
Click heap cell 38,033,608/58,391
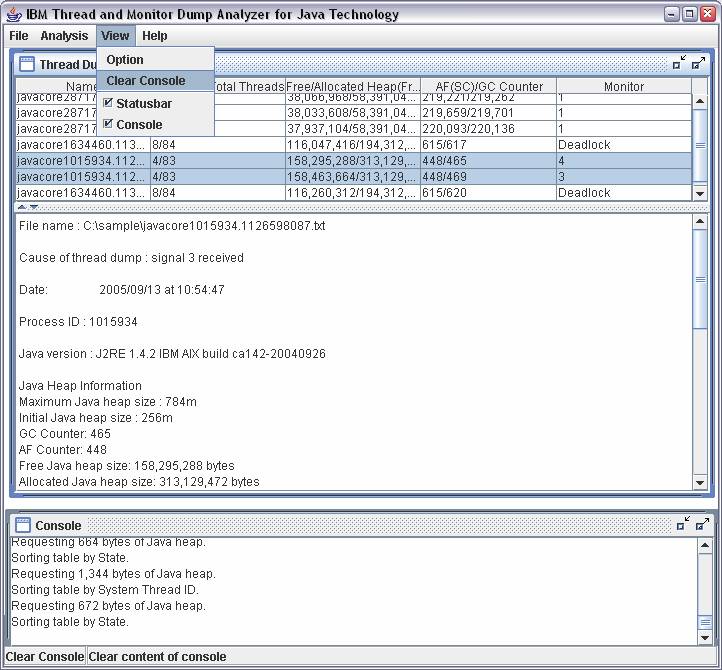click(x=353, y=113)
